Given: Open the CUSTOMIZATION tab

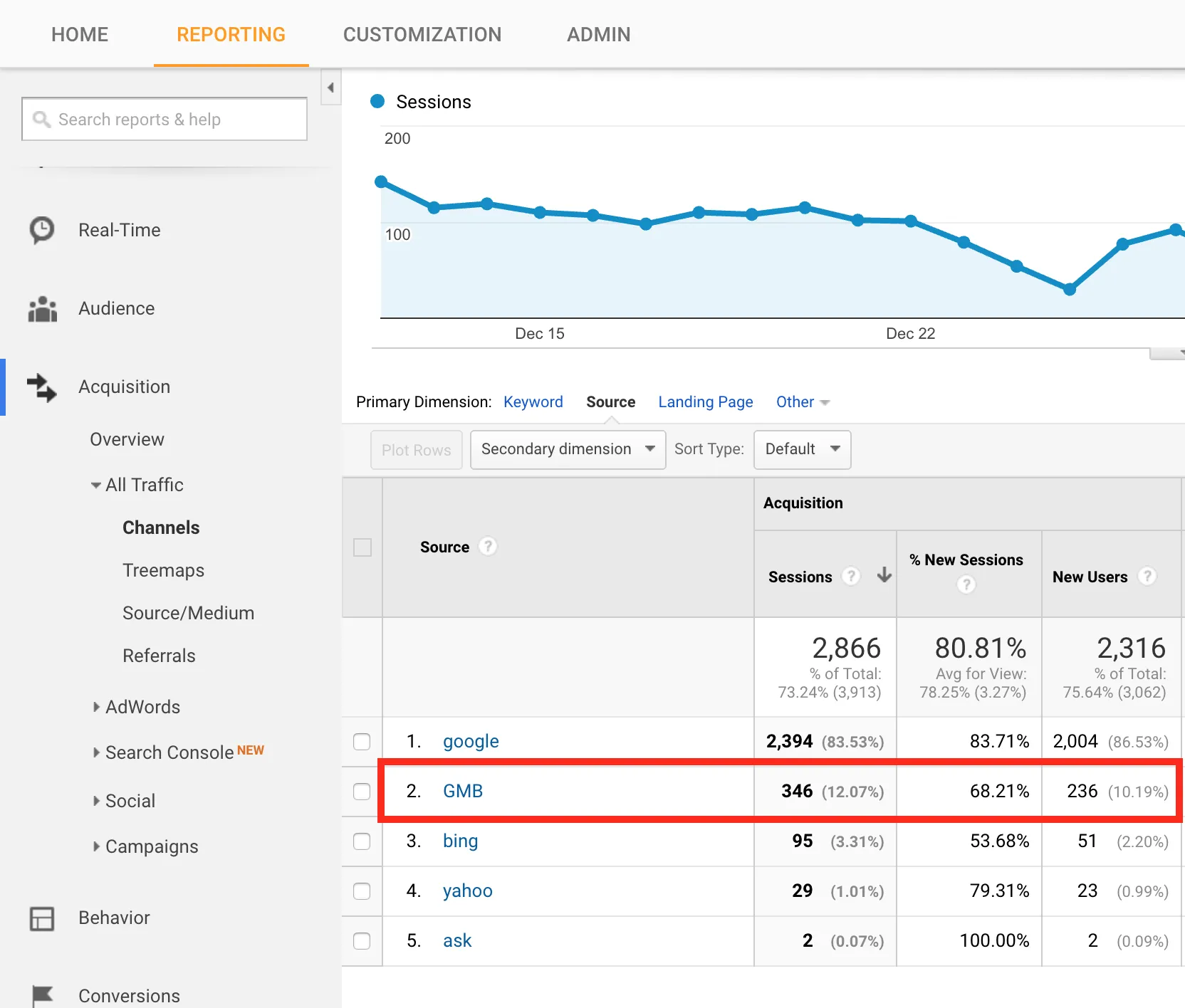Looking at the screenshot, I should [422, 33].
